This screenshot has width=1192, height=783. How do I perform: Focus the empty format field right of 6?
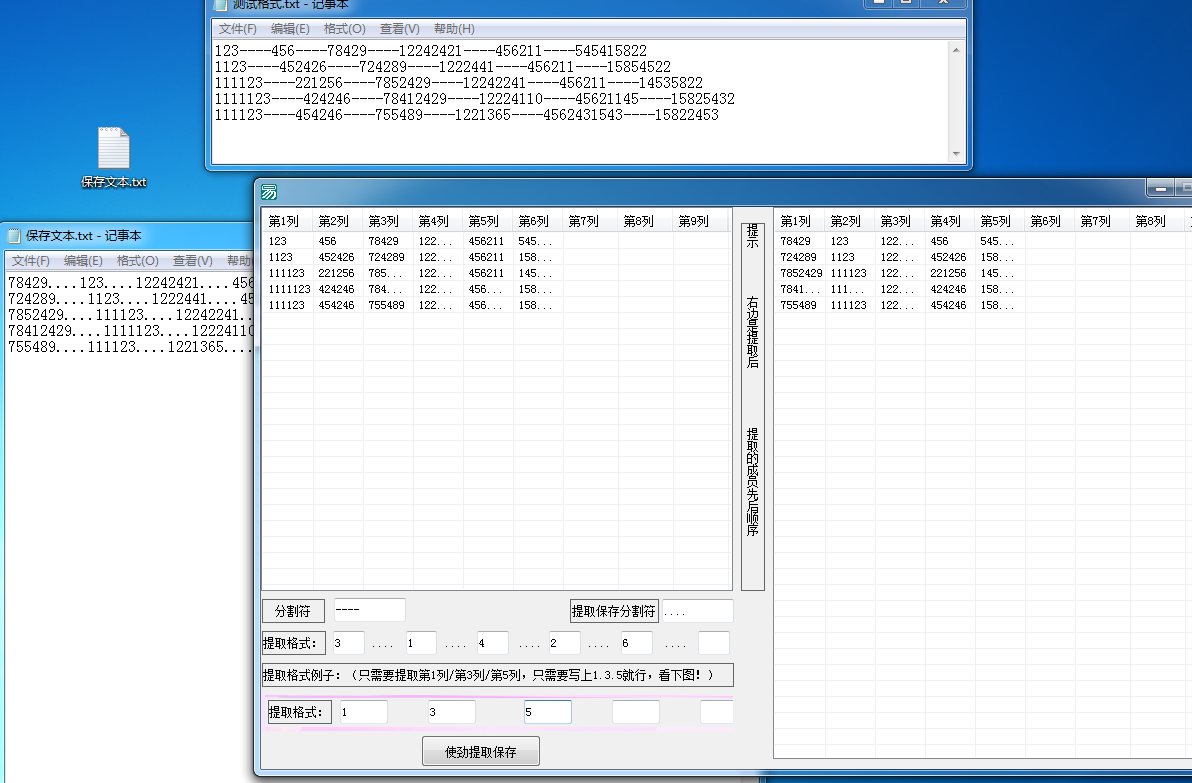(714, 643)
